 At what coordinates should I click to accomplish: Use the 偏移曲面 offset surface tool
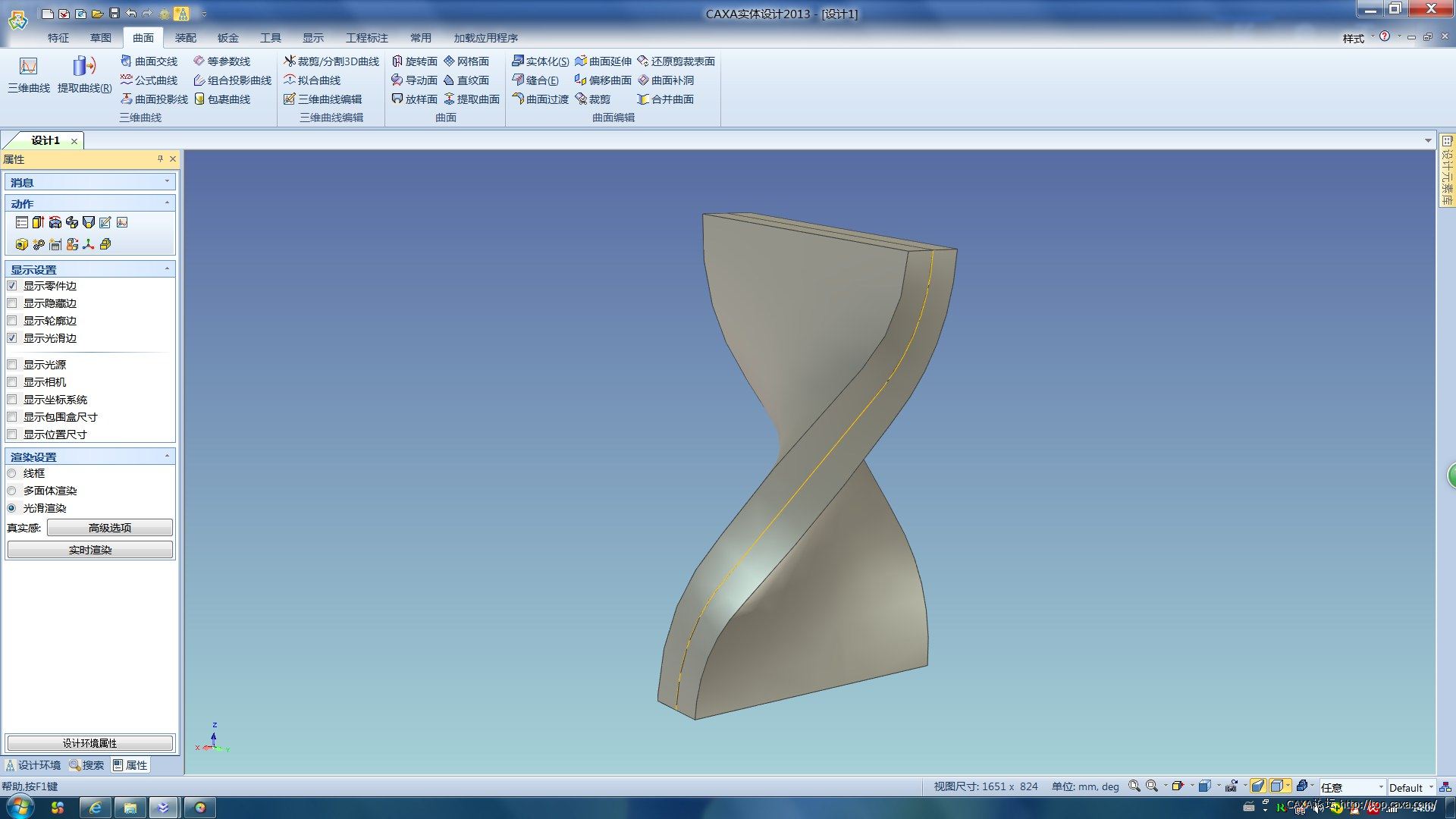coord(603,80)
